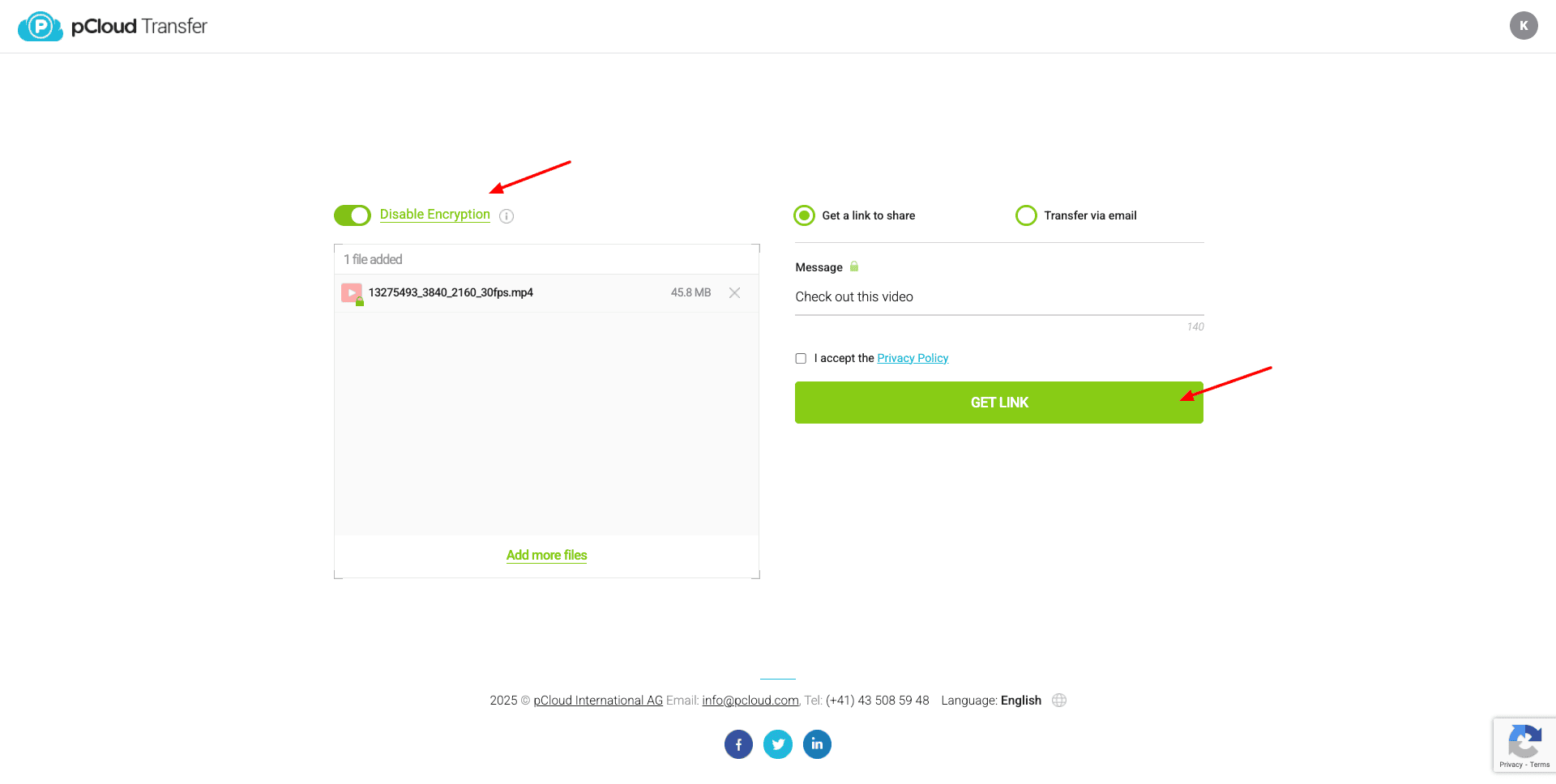
Task: Click the pCloud Transfer logo
Action: point(113,27)
